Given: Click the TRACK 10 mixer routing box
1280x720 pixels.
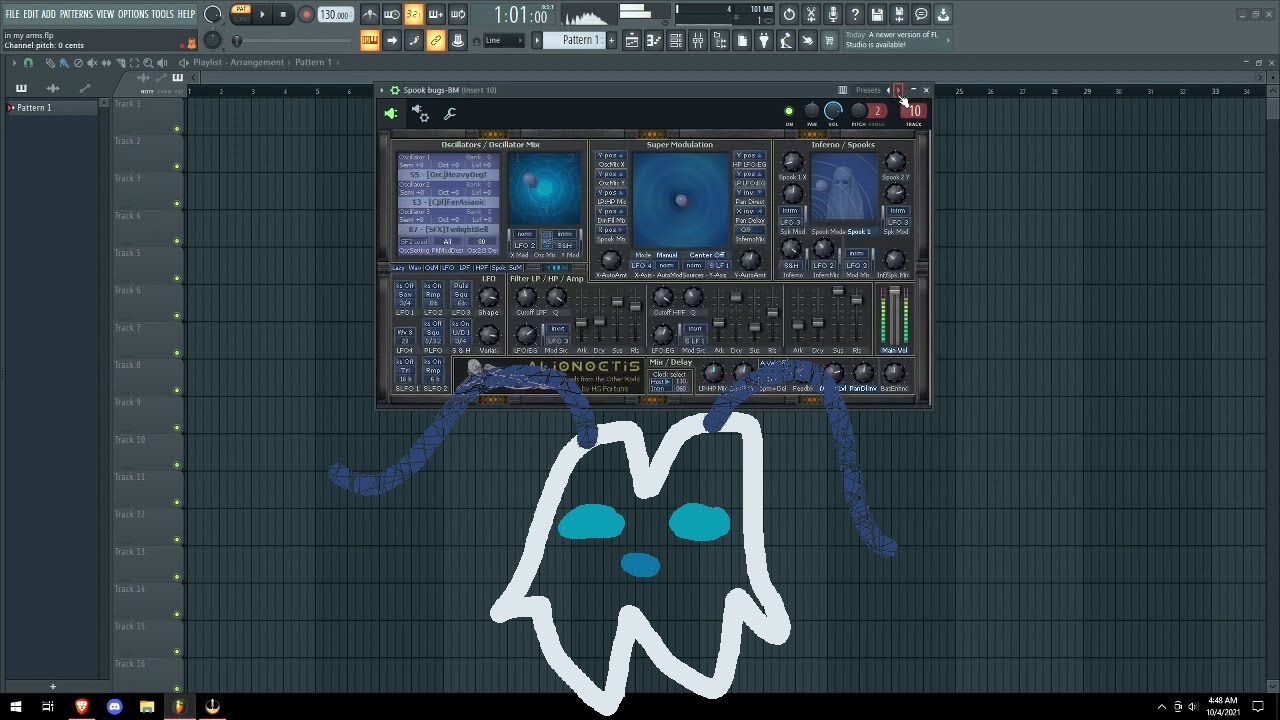Looking at the screenshot, I should (914, 111).
